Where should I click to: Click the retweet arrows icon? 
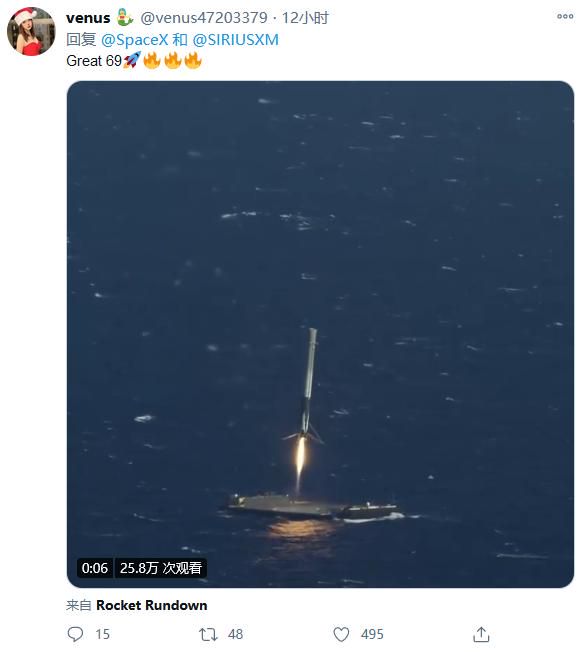(208, 635)
